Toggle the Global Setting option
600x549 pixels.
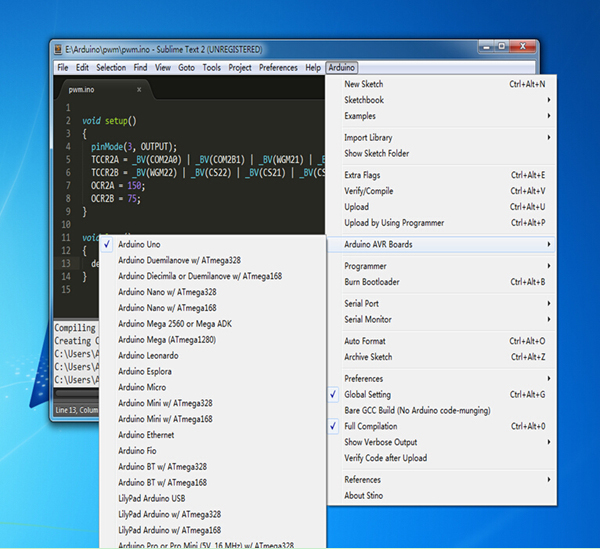[442, 394]
